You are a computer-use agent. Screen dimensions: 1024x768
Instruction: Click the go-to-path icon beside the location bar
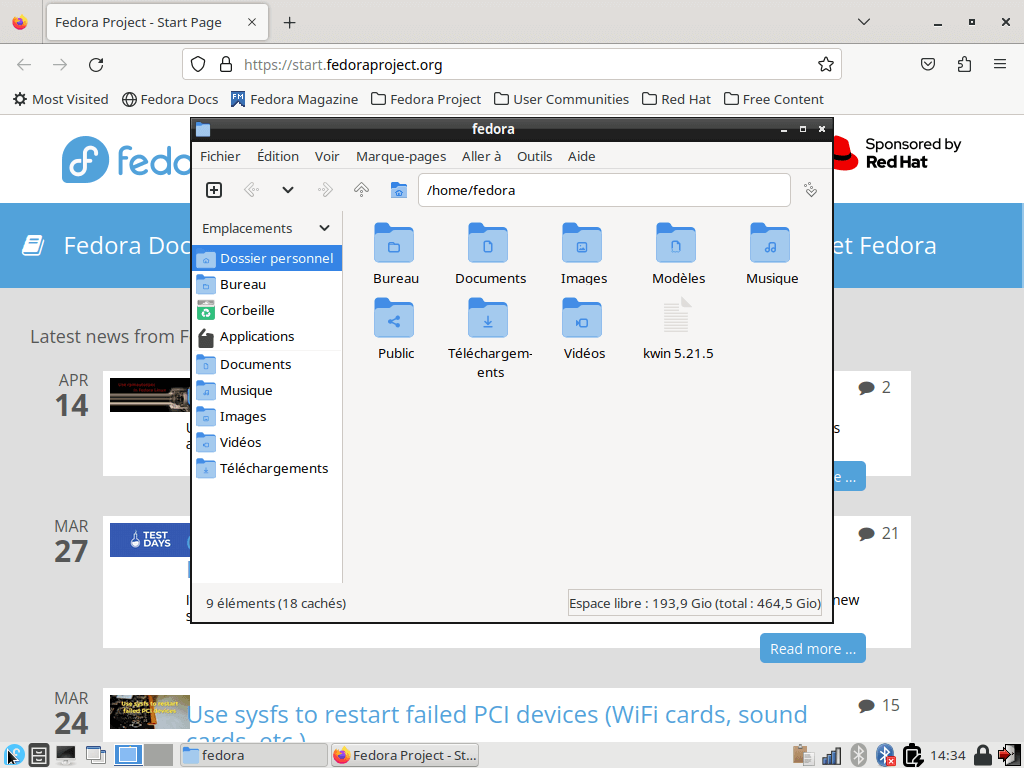click(810, 190)
